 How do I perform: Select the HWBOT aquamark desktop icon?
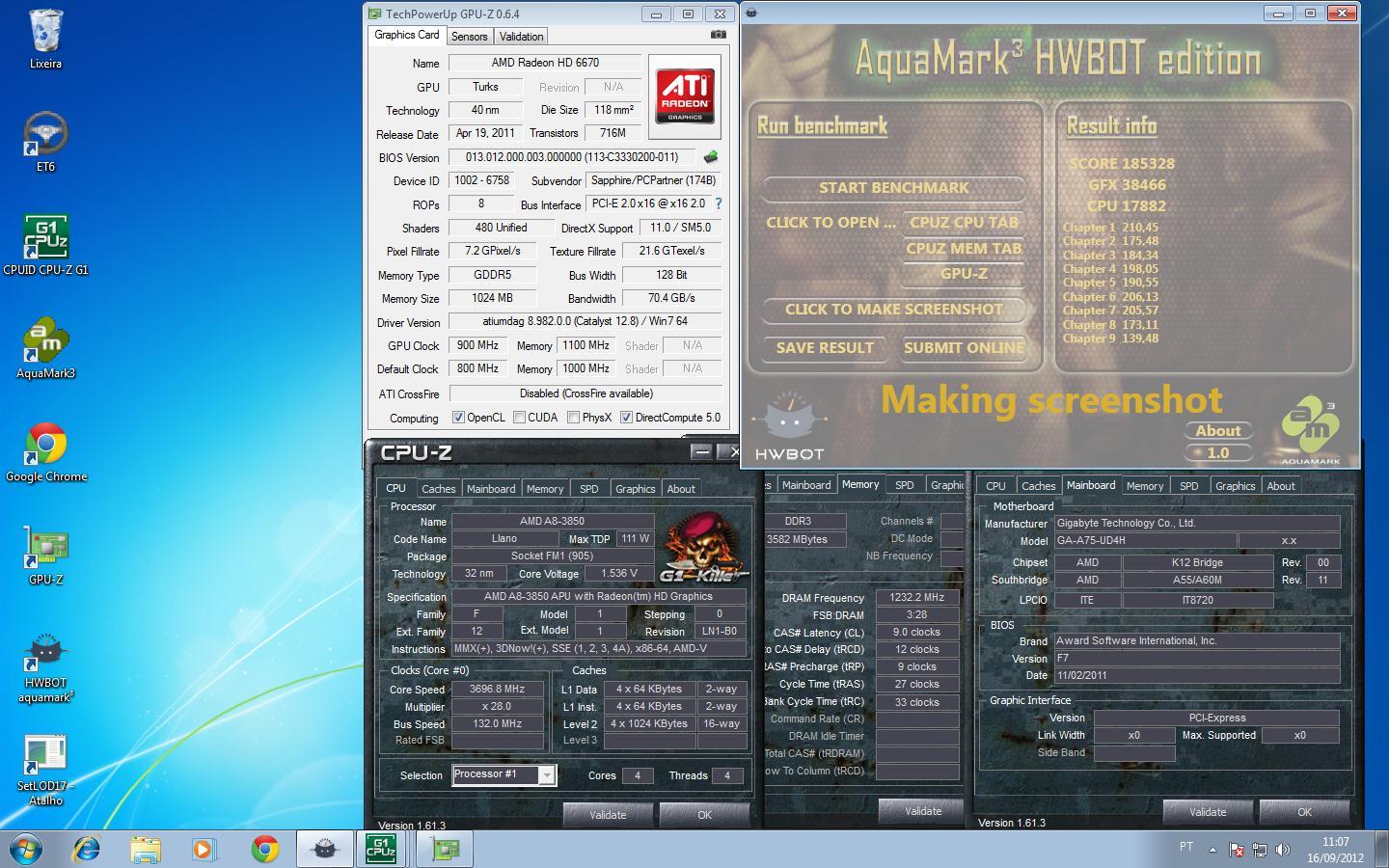(45, 667)
